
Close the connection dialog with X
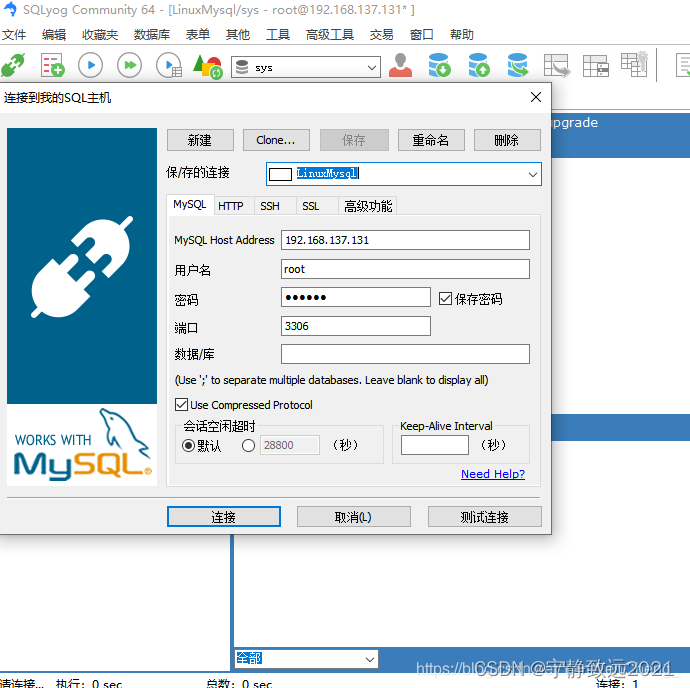tap(536, 97)
